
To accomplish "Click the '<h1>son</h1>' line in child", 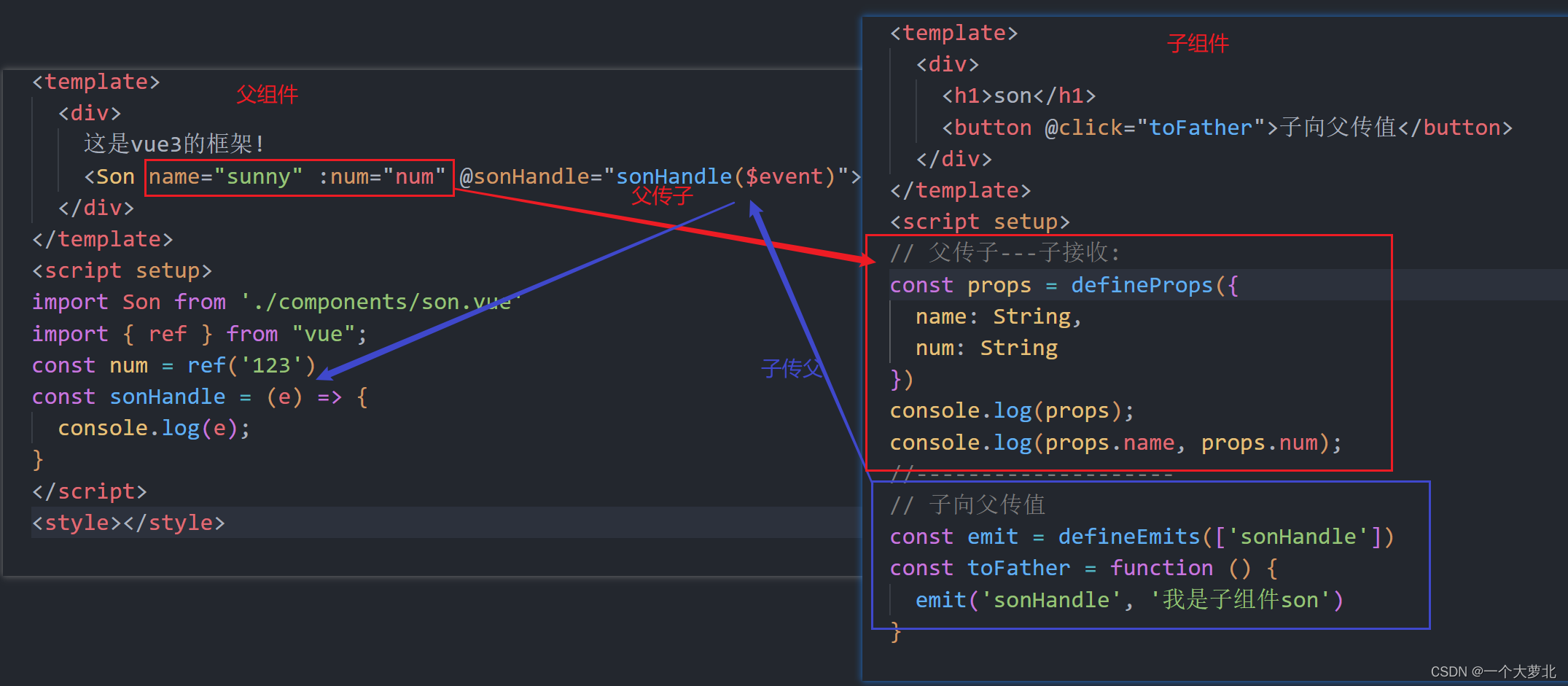I will click(1019, 96).
